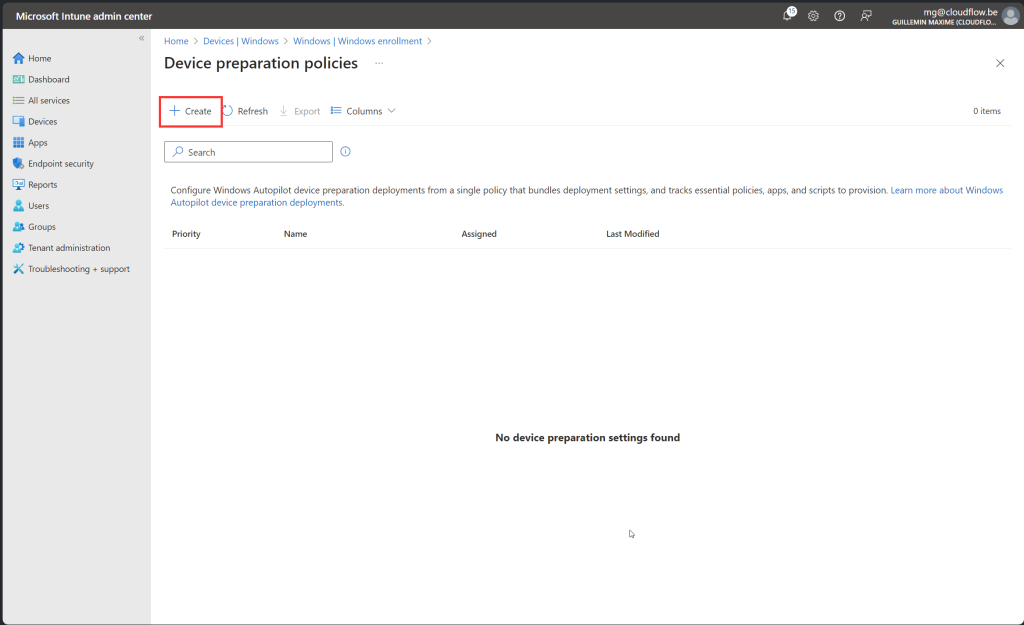Close the Device preparation policies blade
1024x625 pixels.
[1000, 63]
